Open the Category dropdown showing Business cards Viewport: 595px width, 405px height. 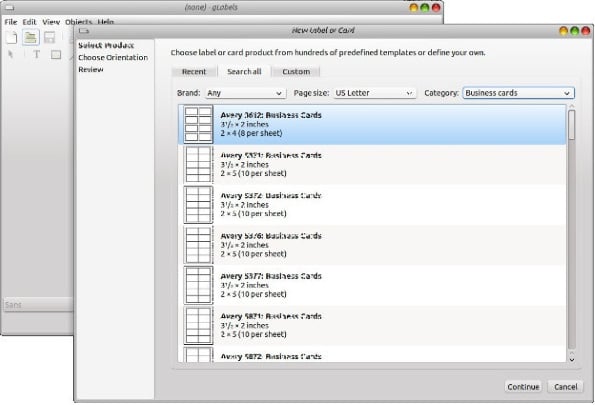point(518,93)
